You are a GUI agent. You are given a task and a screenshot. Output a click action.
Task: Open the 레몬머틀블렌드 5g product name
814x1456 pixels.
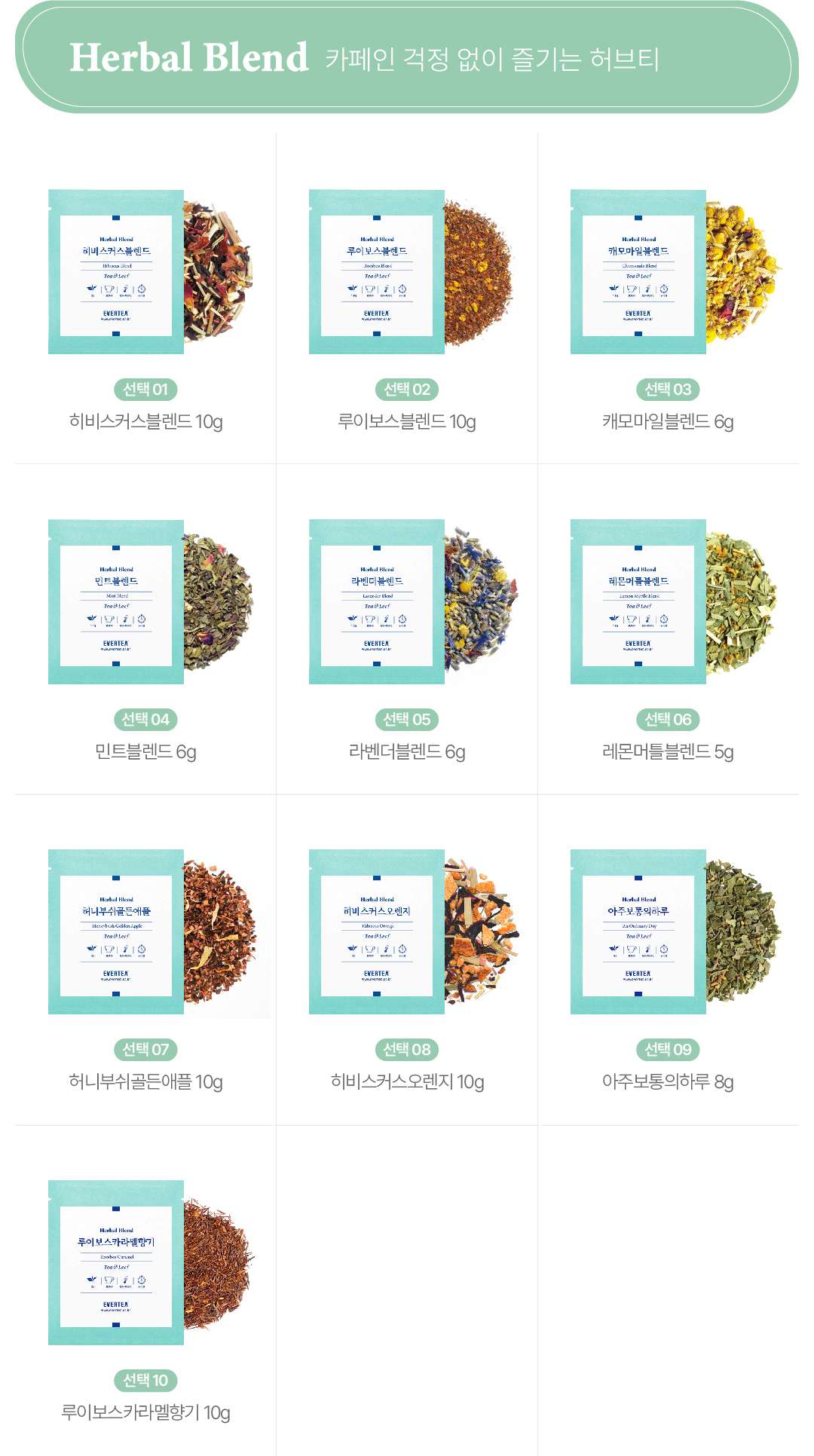point(668,752)
